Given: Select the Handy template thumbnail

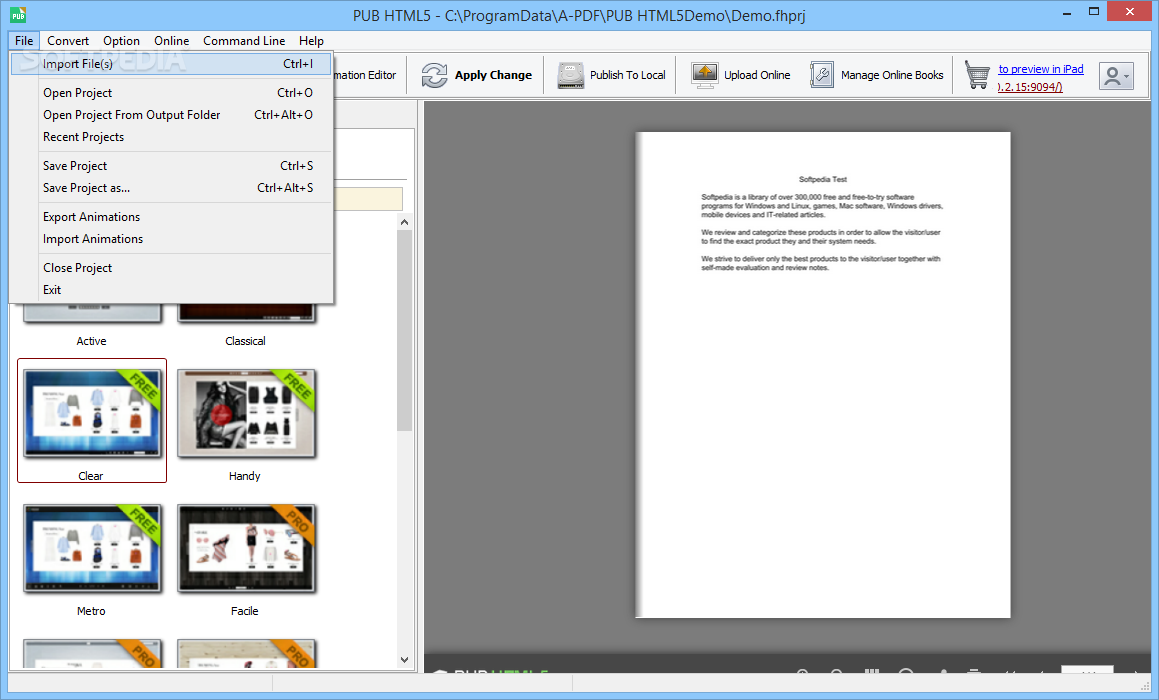Looking at the screenshot, I should (246, 414).
